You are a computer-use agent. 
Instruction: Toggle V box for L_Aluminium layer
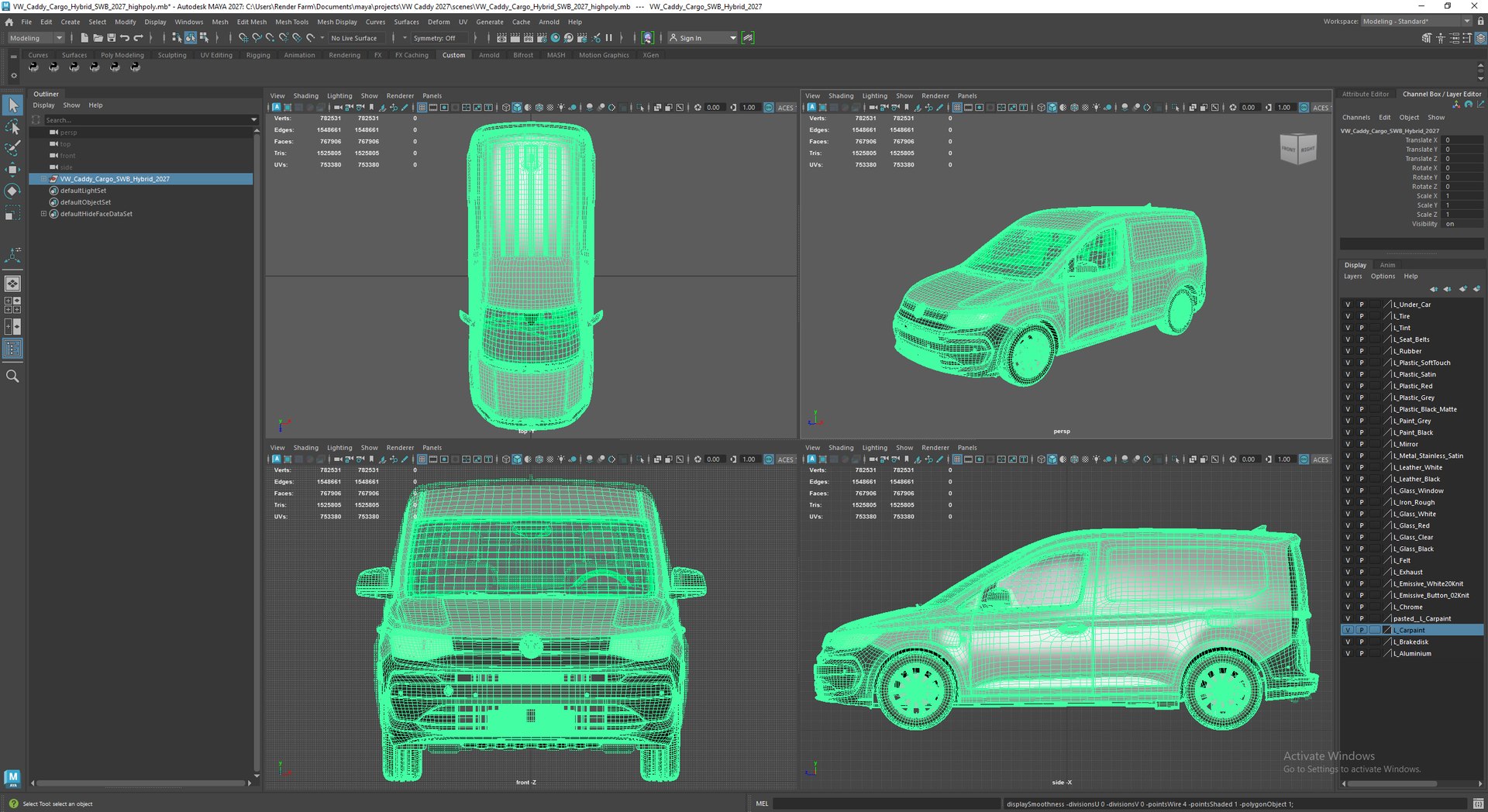point(1348,653)
